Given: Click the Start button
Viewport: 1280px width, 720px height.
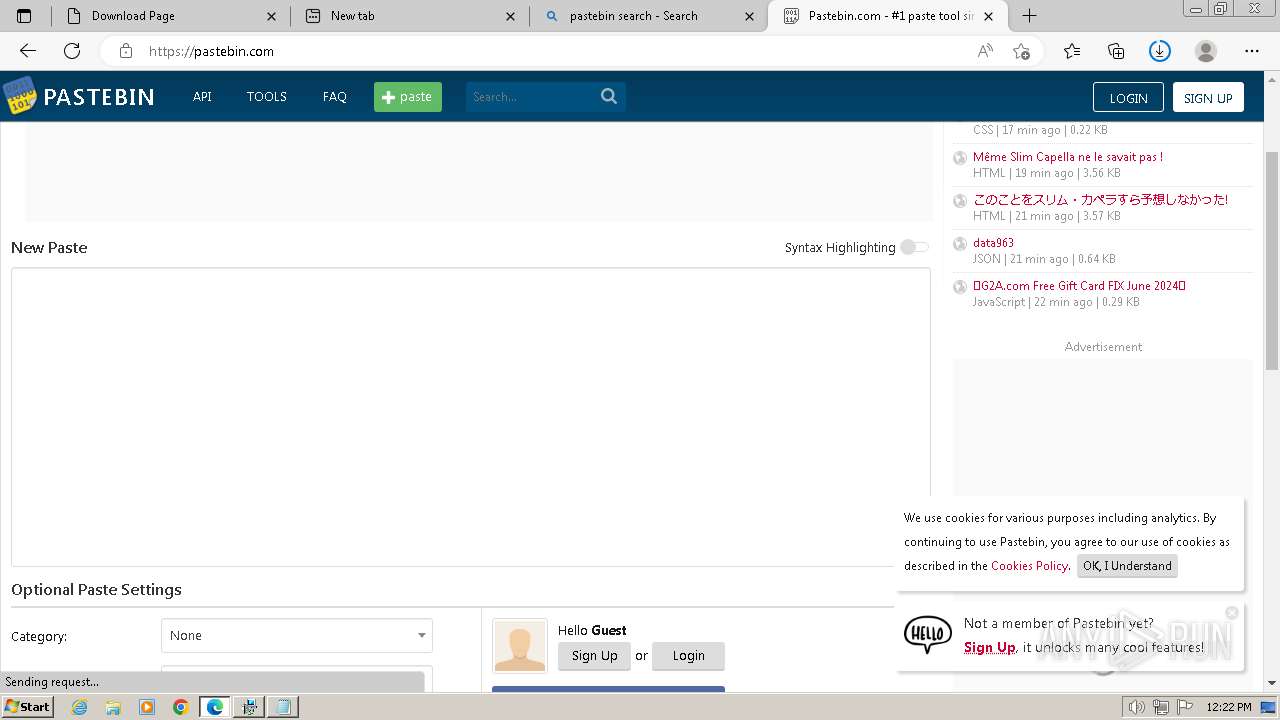Looking at the screenshot, I should click(28, 707).
